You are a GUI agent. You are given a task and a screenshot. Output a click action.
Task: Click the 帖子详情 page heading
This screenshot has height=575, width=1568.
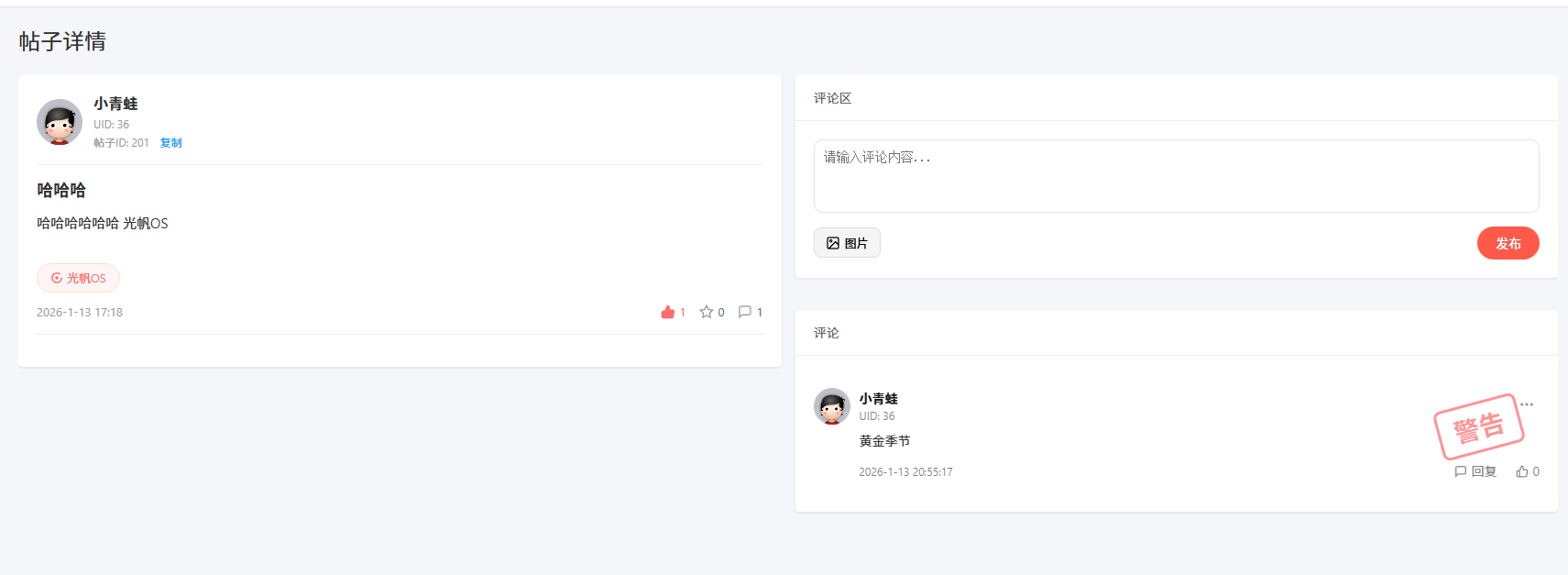[x=62, y=41]
